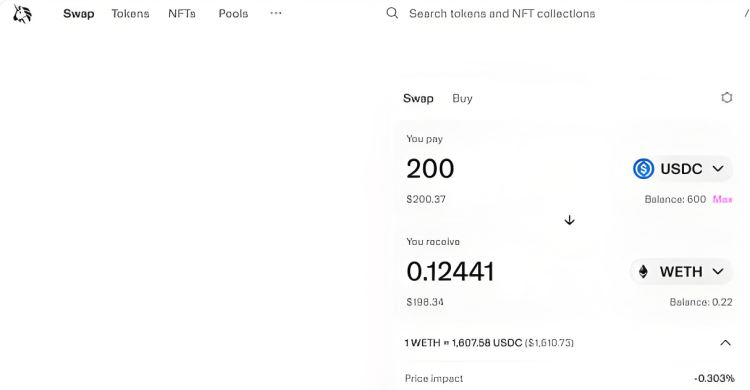Switch to the Buy tab
Image resolution: width=750 pixels, height=390 pixels.
coord(462,98)
